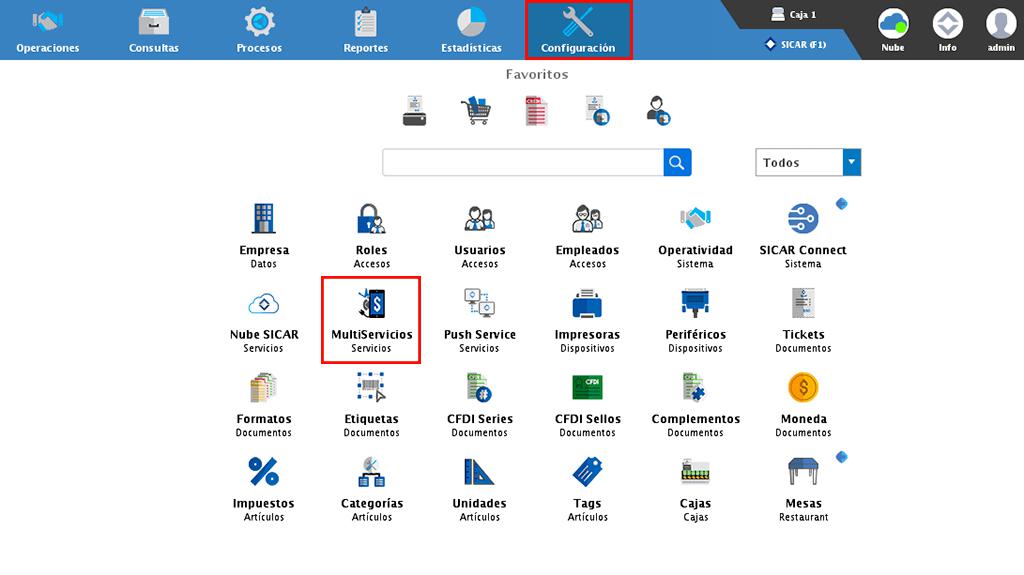Screen dimensions: 1024x575
Task: Open CFDI Series settings
Action: (480, 404)
